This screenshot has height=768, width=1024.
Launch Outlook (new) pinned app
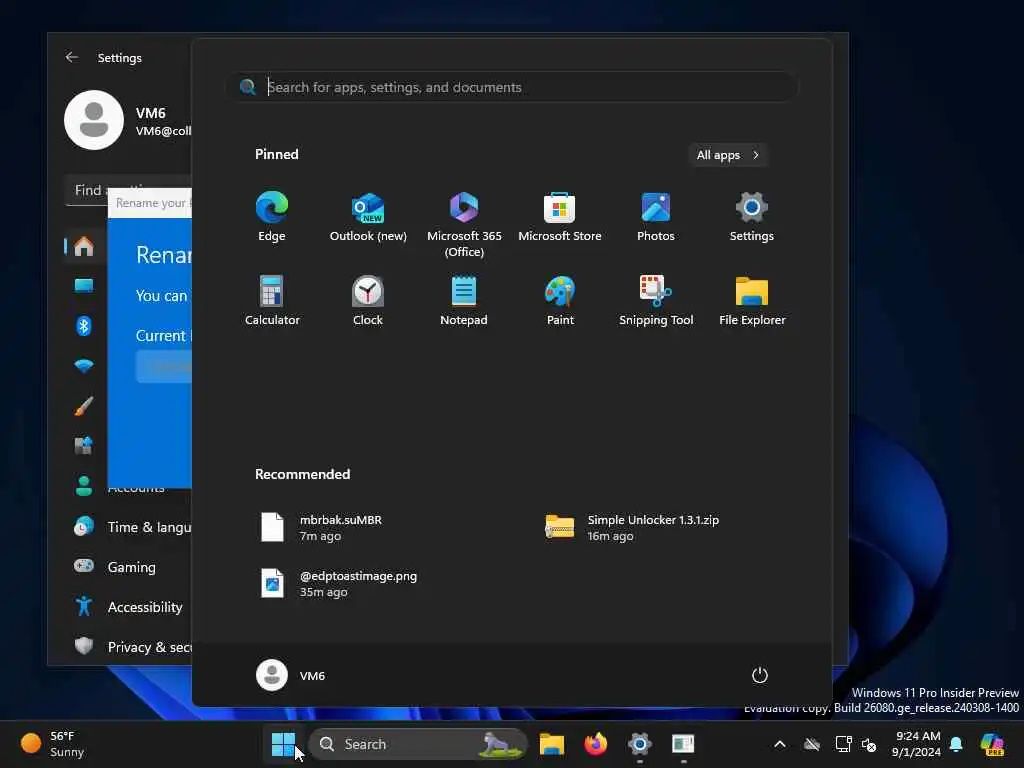368,217
